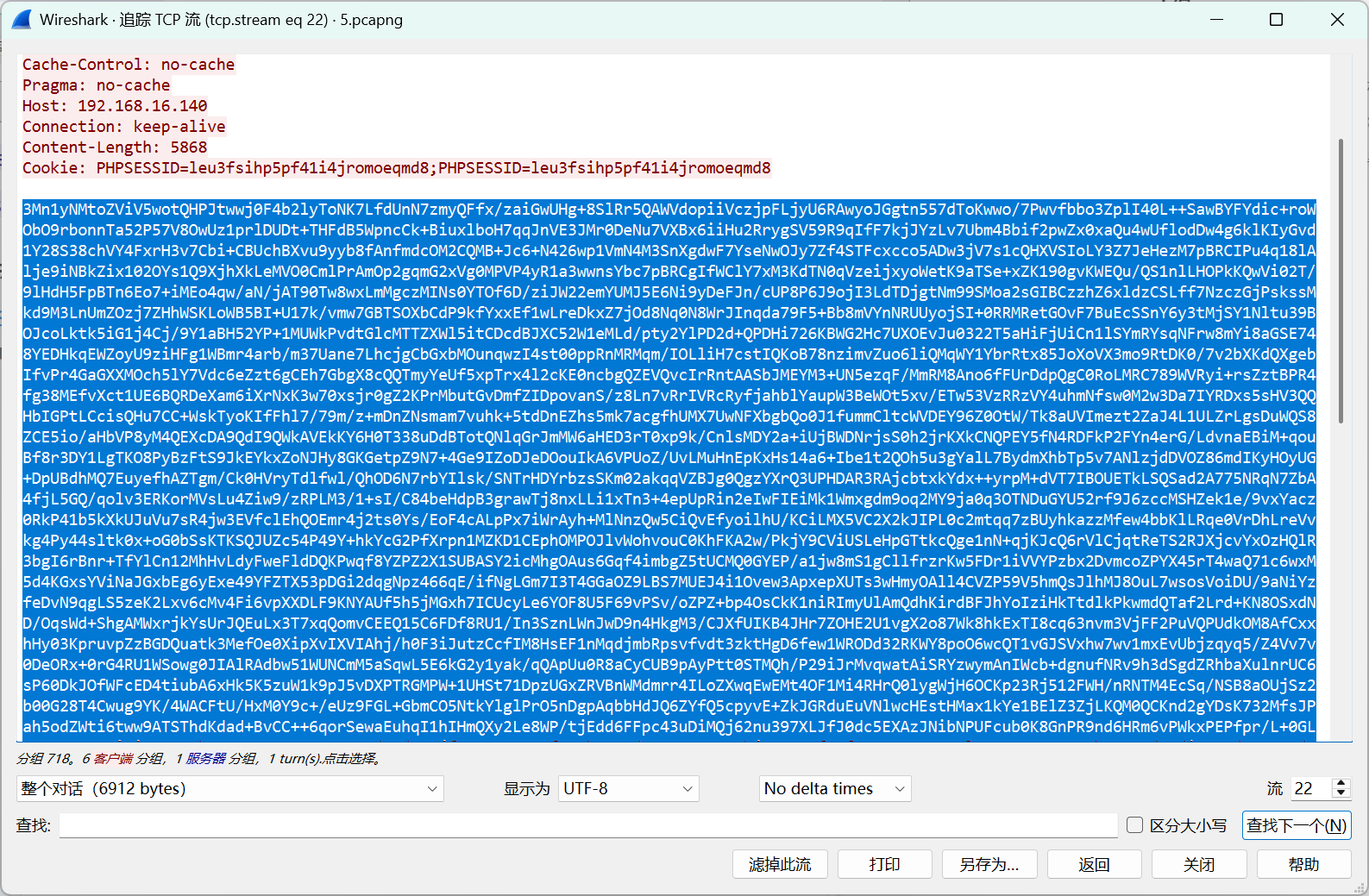Click the 另存为 save as button
The width and height of the screenshot is (1369, 896).
(x=989, y=864)
